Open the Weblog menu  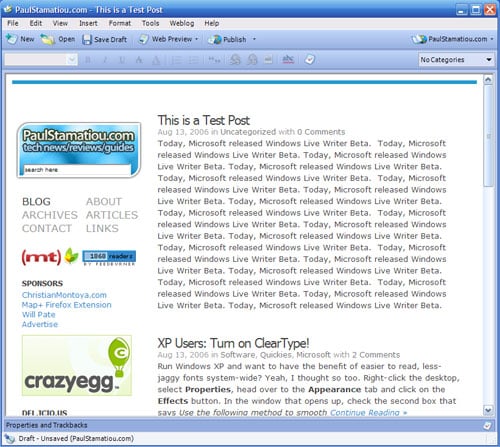click(x=182, y=23)
